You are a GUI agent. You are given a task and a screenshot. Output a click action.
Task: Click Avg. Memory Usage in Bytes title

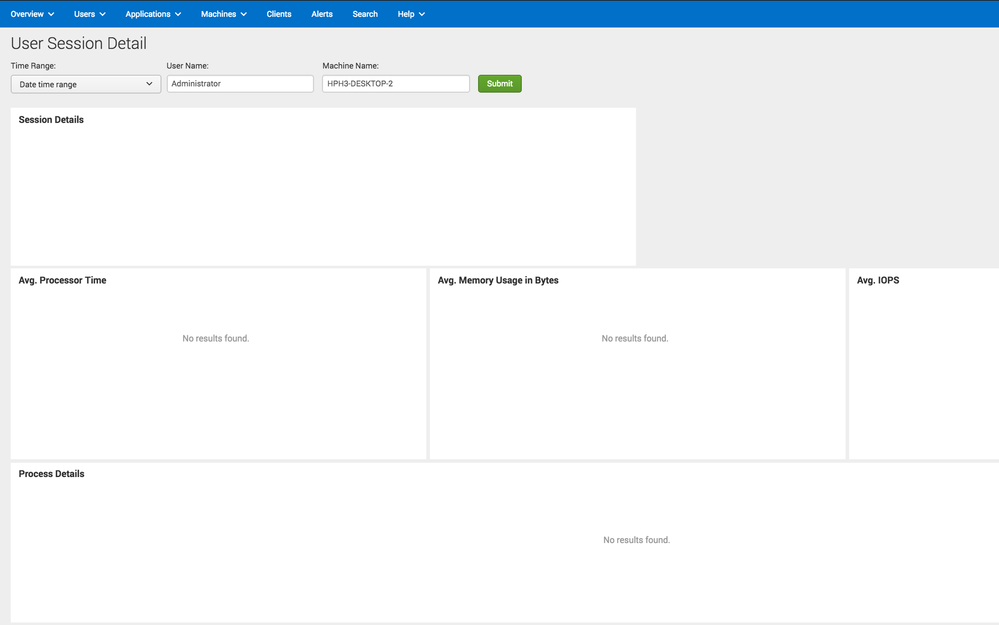tap(498, 281)
